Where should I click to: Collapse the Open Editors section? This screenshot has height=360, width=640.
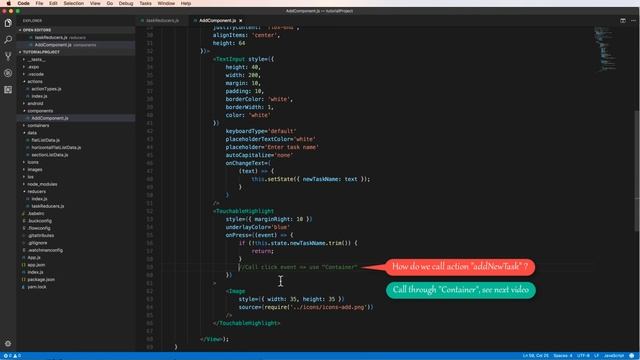pyautogui.click(x=76, y=30)
